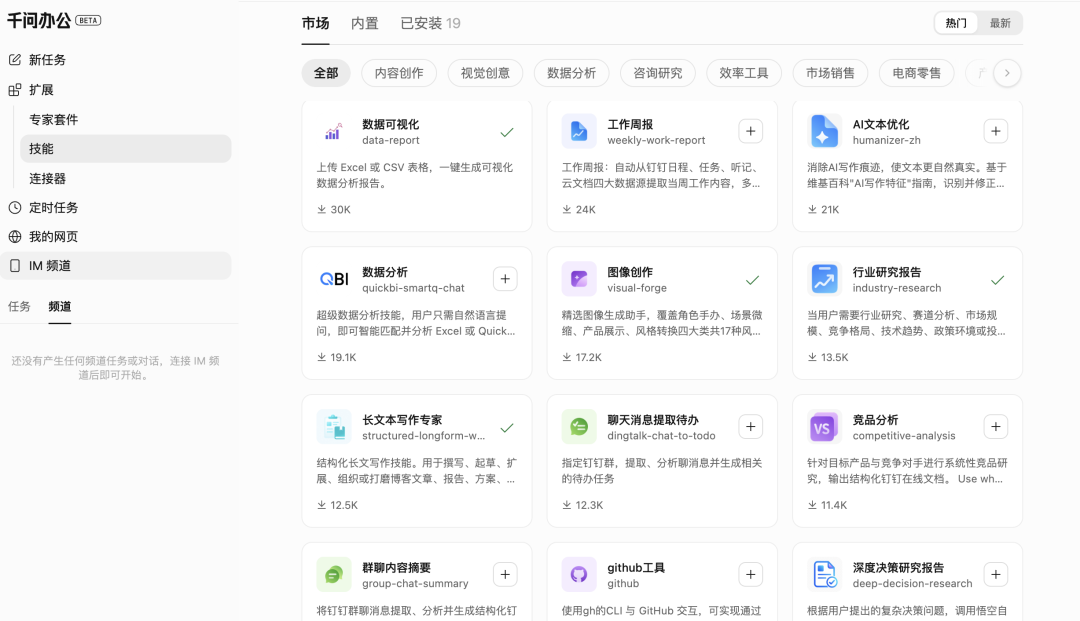Click the 数据可视化 installed checkmark
The height and width of the screenshot is (621, 1080).
[507, 132]
